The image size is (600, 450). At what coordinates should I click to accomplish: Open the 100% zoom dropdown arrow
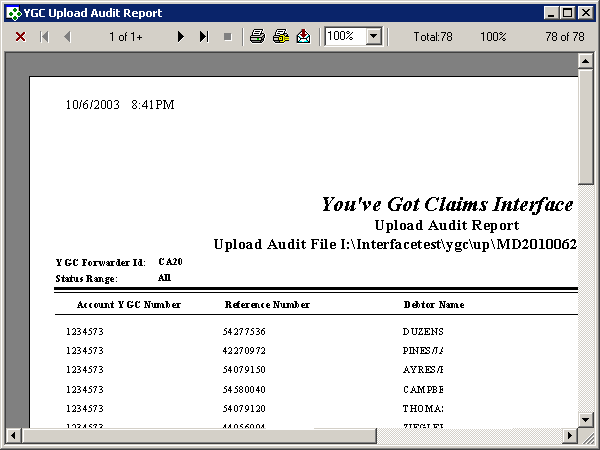(374, 36)
